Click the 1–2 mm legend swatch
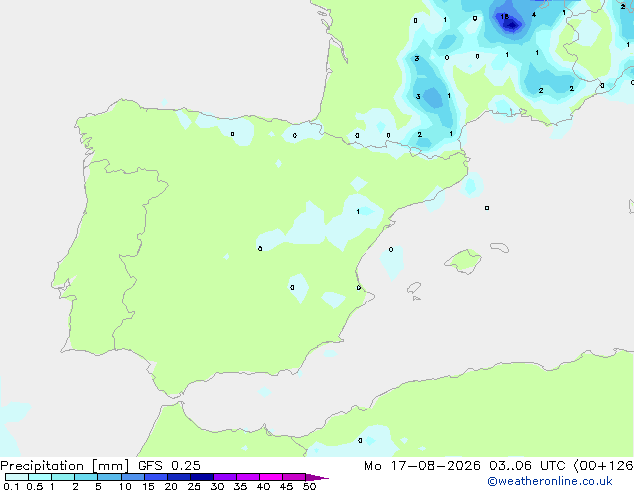This screenshot has width=634, height=490. pos(63,477)
